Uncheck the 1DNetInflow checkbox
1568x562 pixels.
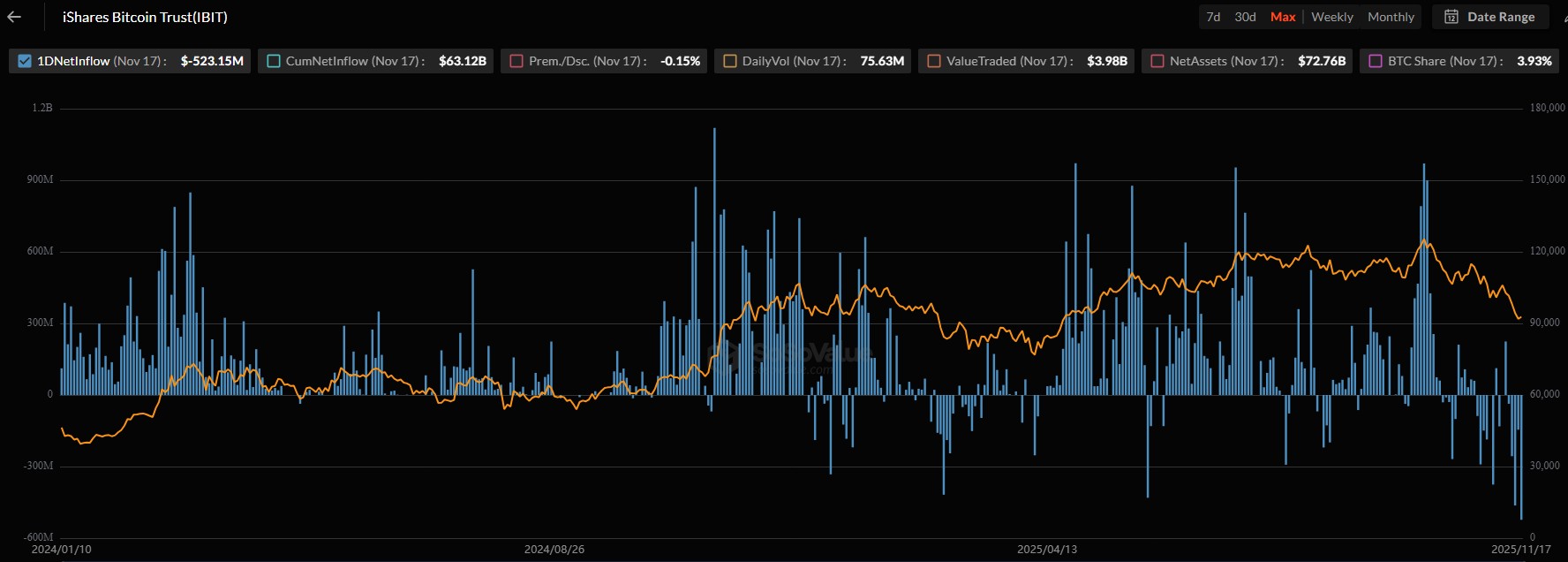[x=25, y=61]
